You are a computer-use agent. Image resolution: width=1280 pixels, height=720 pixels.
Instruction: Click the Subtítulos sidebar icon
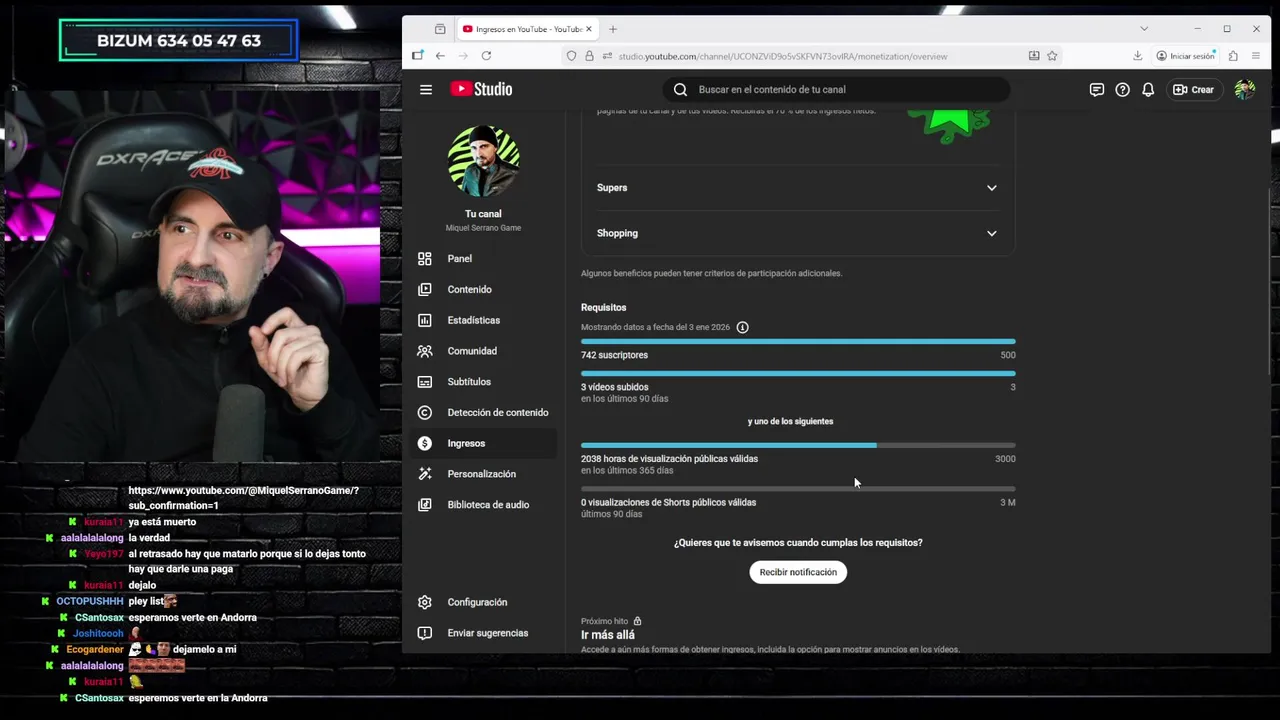pyautogui.click(x=425, y=382)
